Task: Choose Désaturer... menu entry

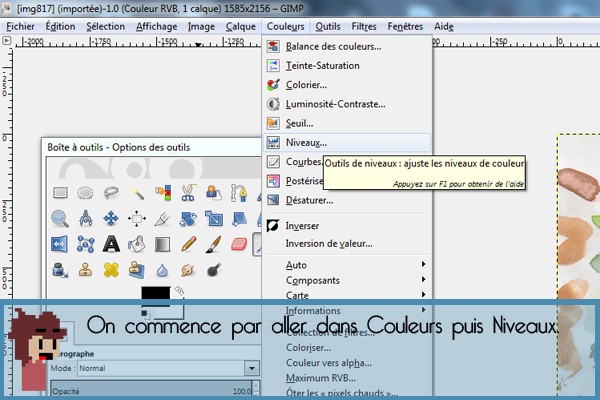Action: (x=347, y=200)
